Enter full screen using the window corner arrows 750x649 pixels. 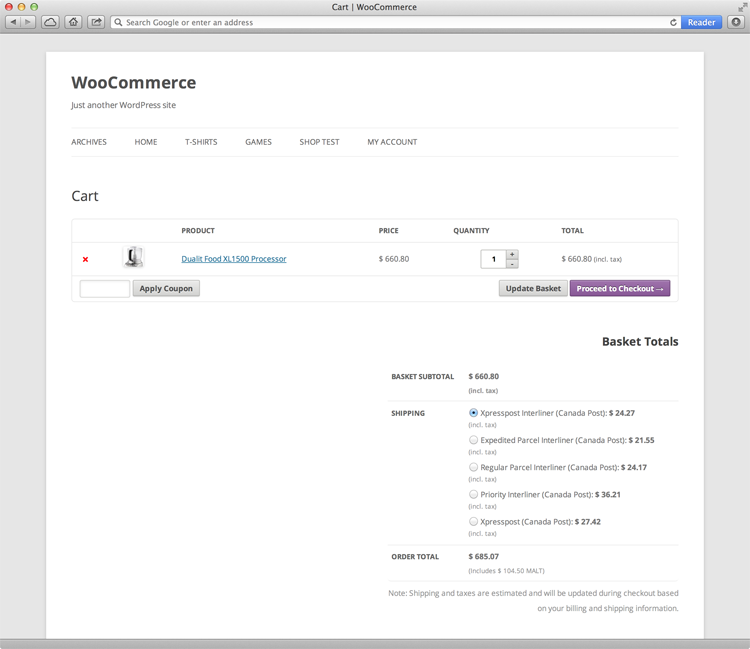point(742,7)
